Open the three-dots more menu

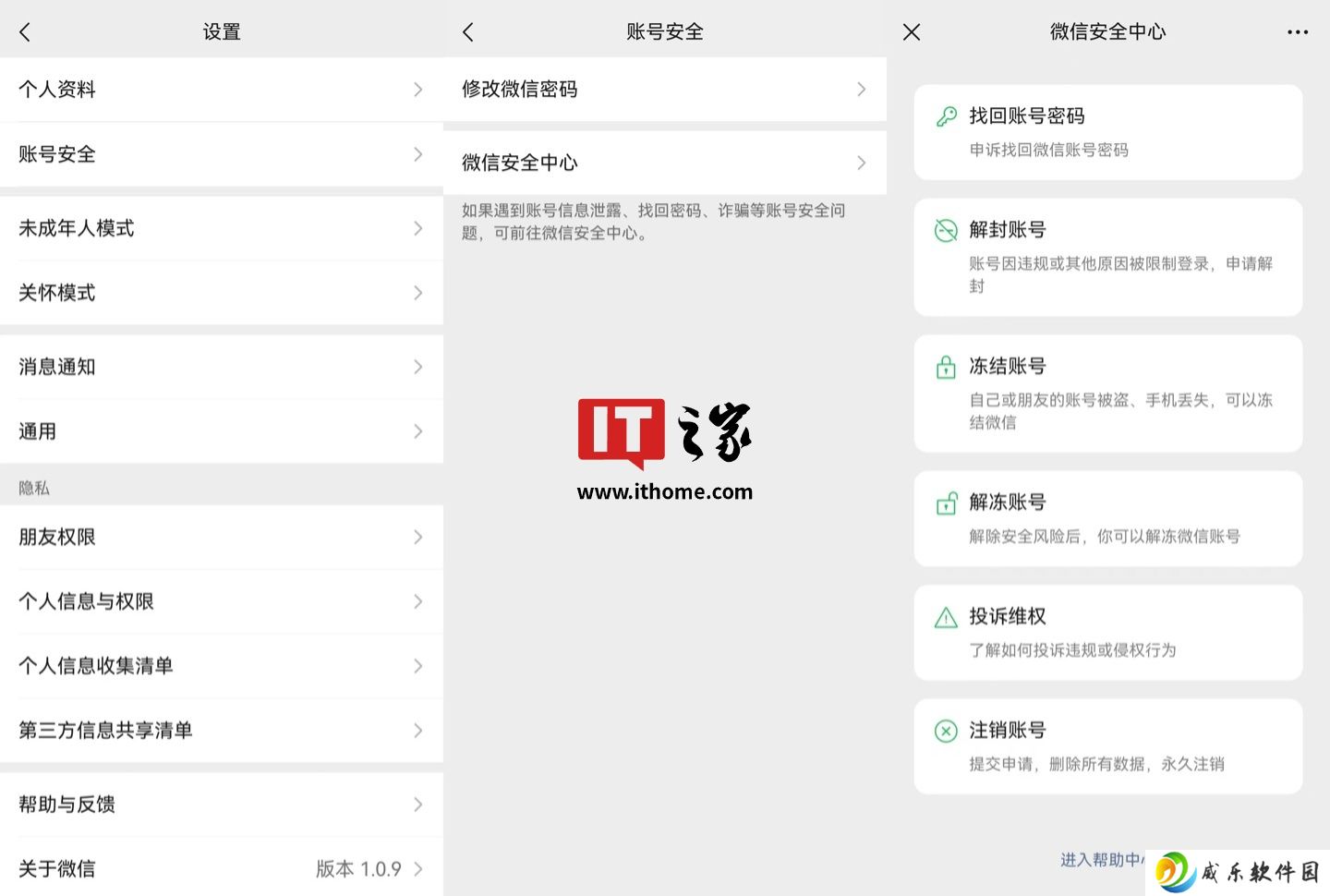[x=1298, y=32]
